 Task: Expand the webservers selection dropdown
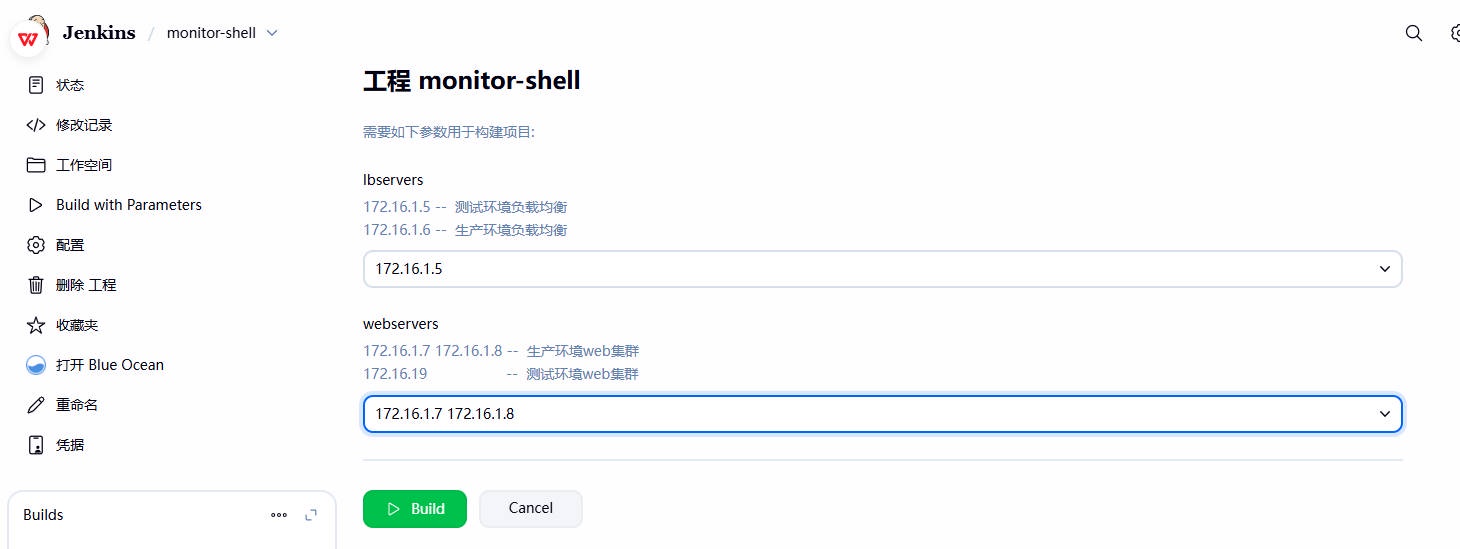point(882,414)
